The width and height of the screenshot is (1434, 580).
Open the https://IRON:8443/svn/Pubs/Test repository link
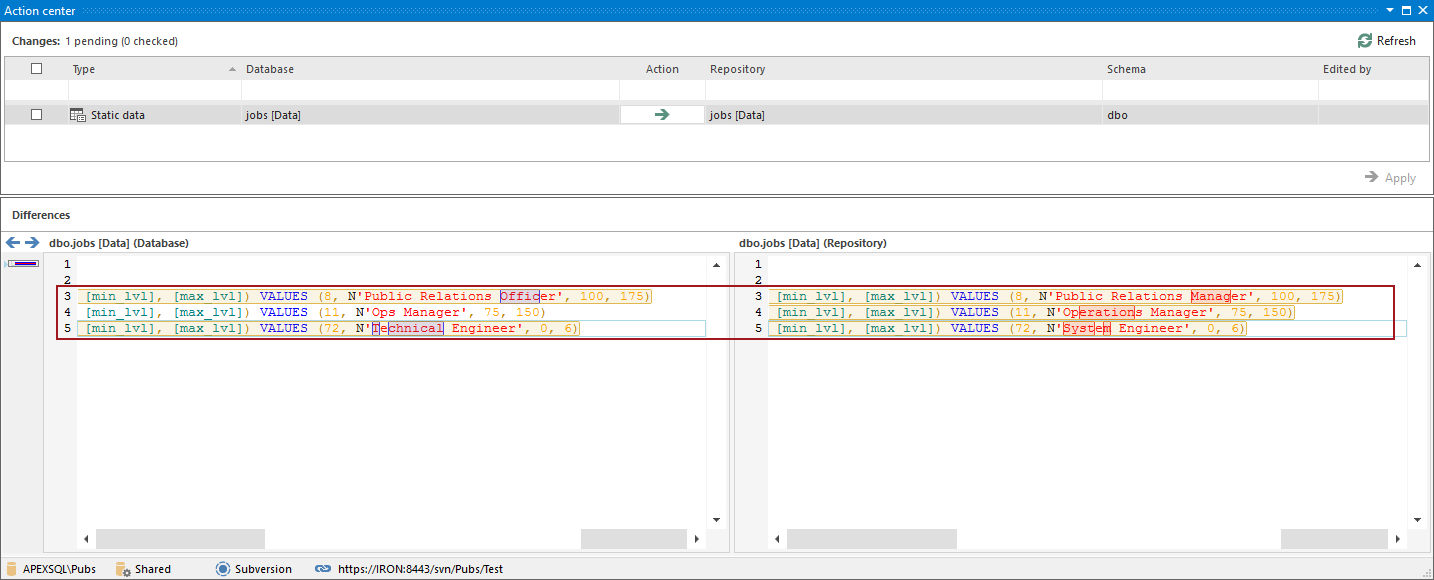click(x=420, y=569)
